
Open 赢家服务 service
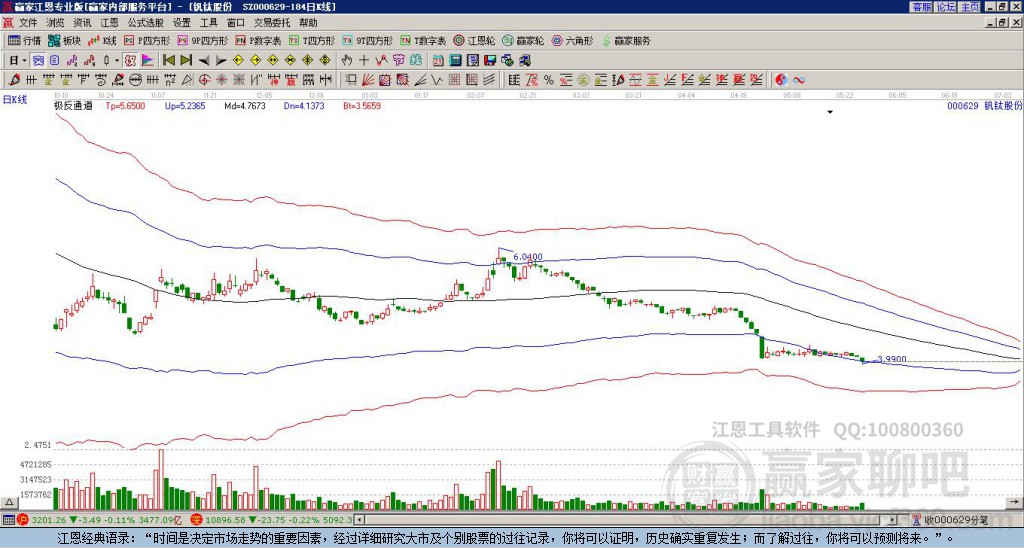626,40
